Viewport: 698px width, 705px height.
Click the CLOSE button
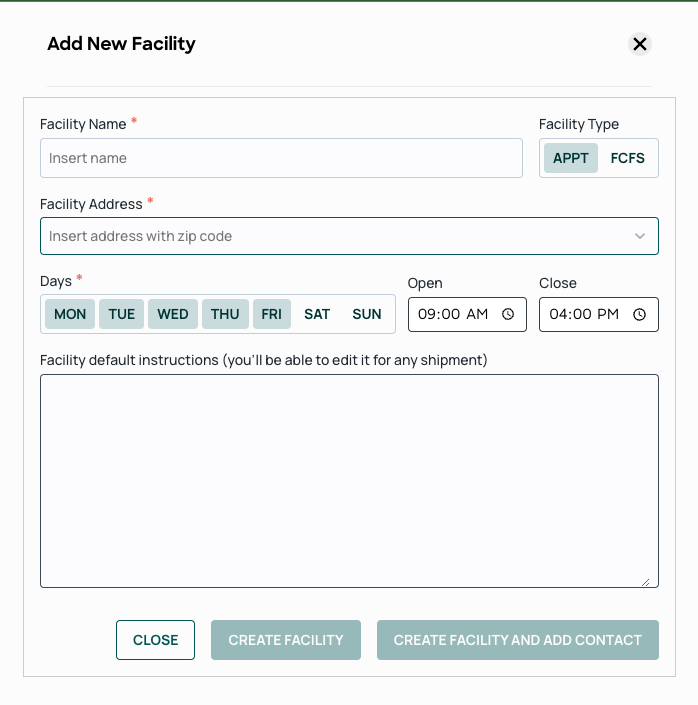click(155, 640)
